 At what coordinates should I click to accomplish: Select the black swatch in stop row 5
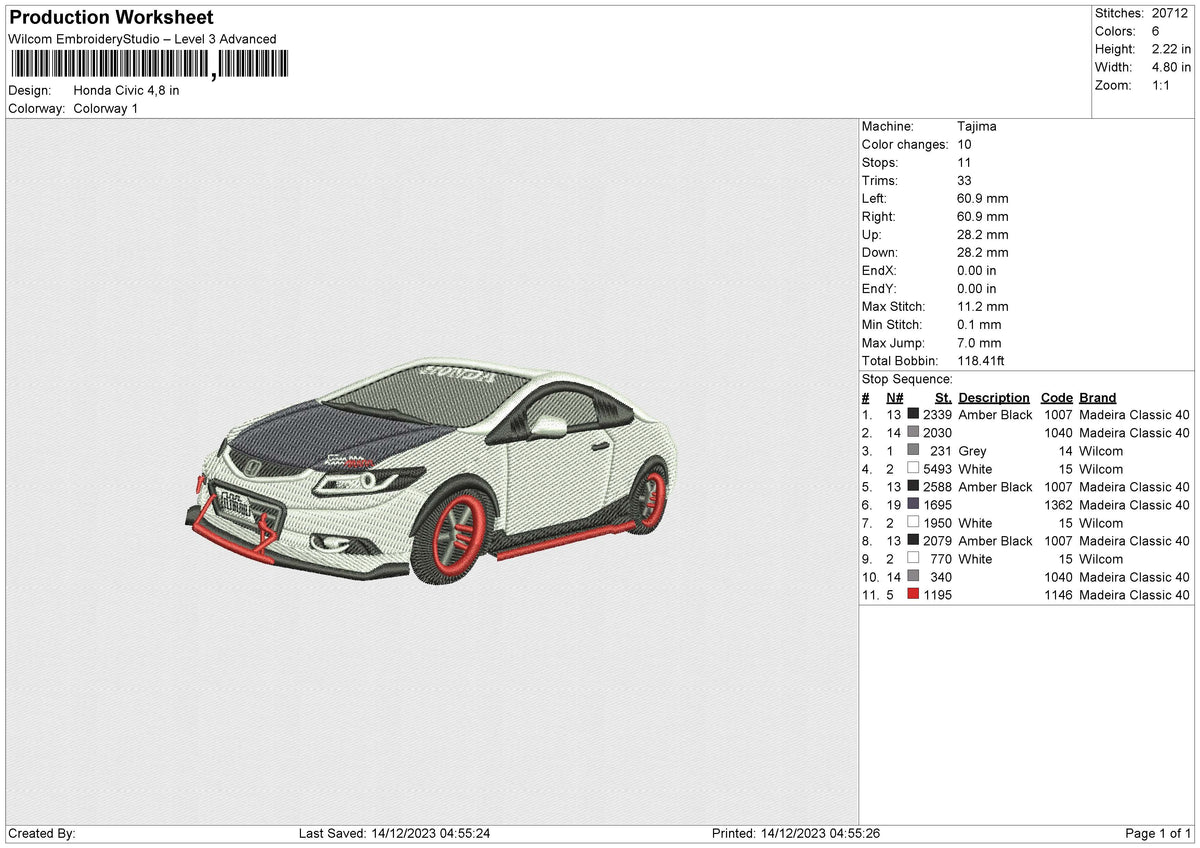[913, 486]
